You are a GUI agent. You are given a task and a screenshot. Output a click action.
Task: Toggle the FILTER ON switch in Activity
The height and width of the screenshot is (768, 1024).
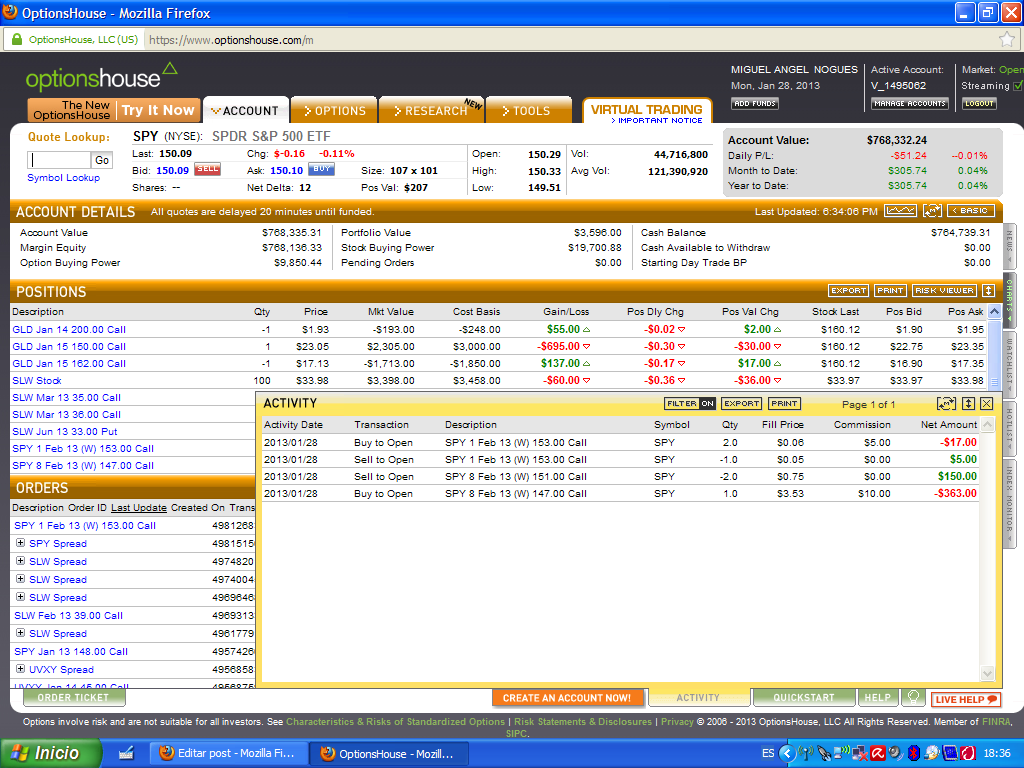click(690, 404)
